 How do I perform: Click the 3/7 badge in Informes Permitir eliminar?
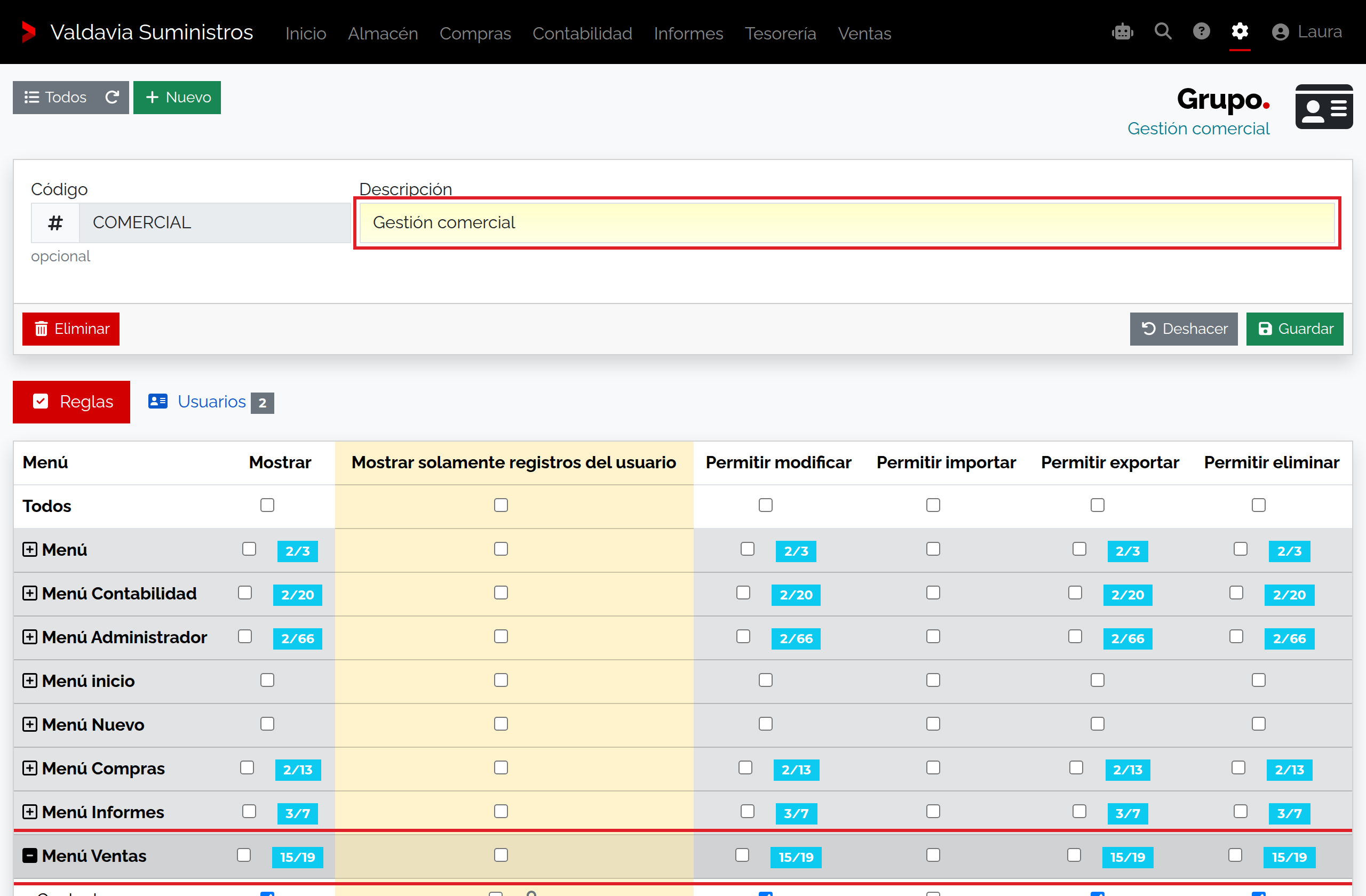[1289, 813]
